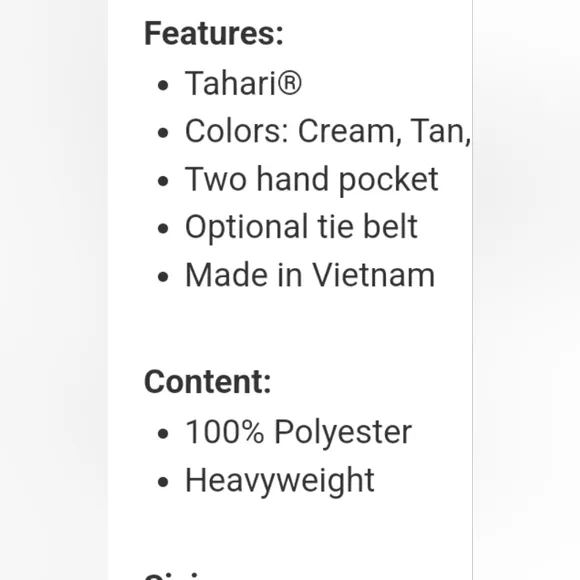Click the Two hand pocket line
This screenshot has width=580, height=580.
[x=311, y=180]
